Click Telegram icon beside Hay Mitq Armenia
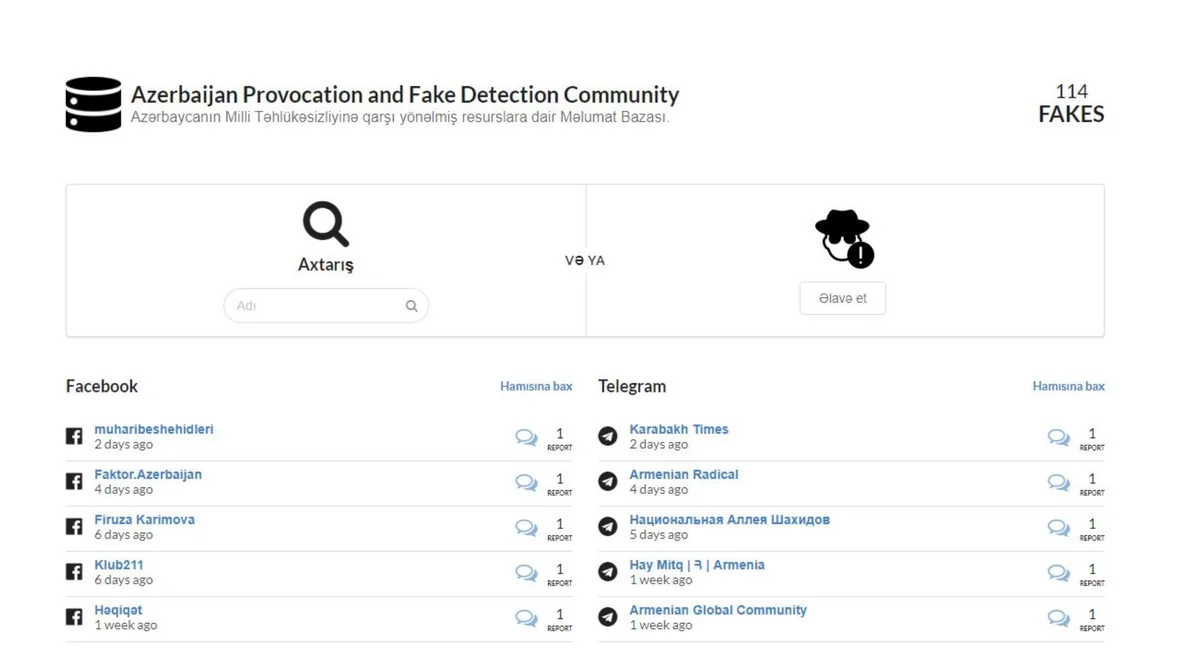 (x=608, y=571)
